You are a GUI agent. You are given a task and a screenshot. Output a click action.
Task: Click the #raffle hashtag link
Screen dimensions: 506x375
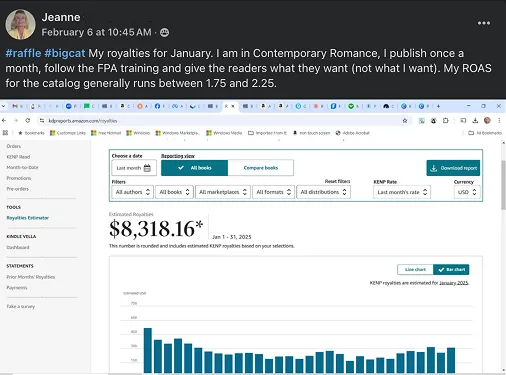click(23, 53)
